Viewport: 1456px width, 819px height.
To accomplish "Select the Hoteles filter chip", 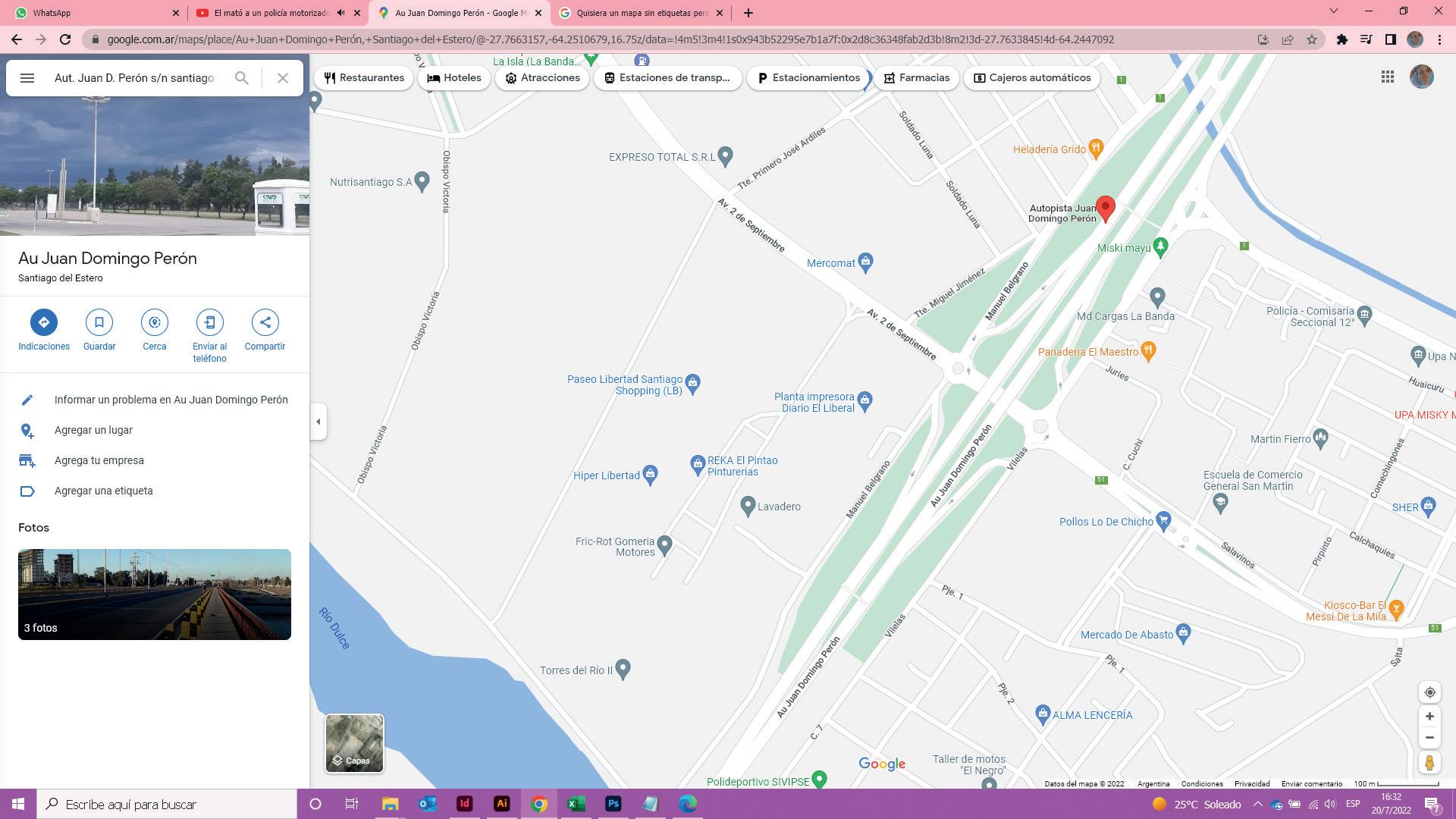I will [x=454, y=78].
